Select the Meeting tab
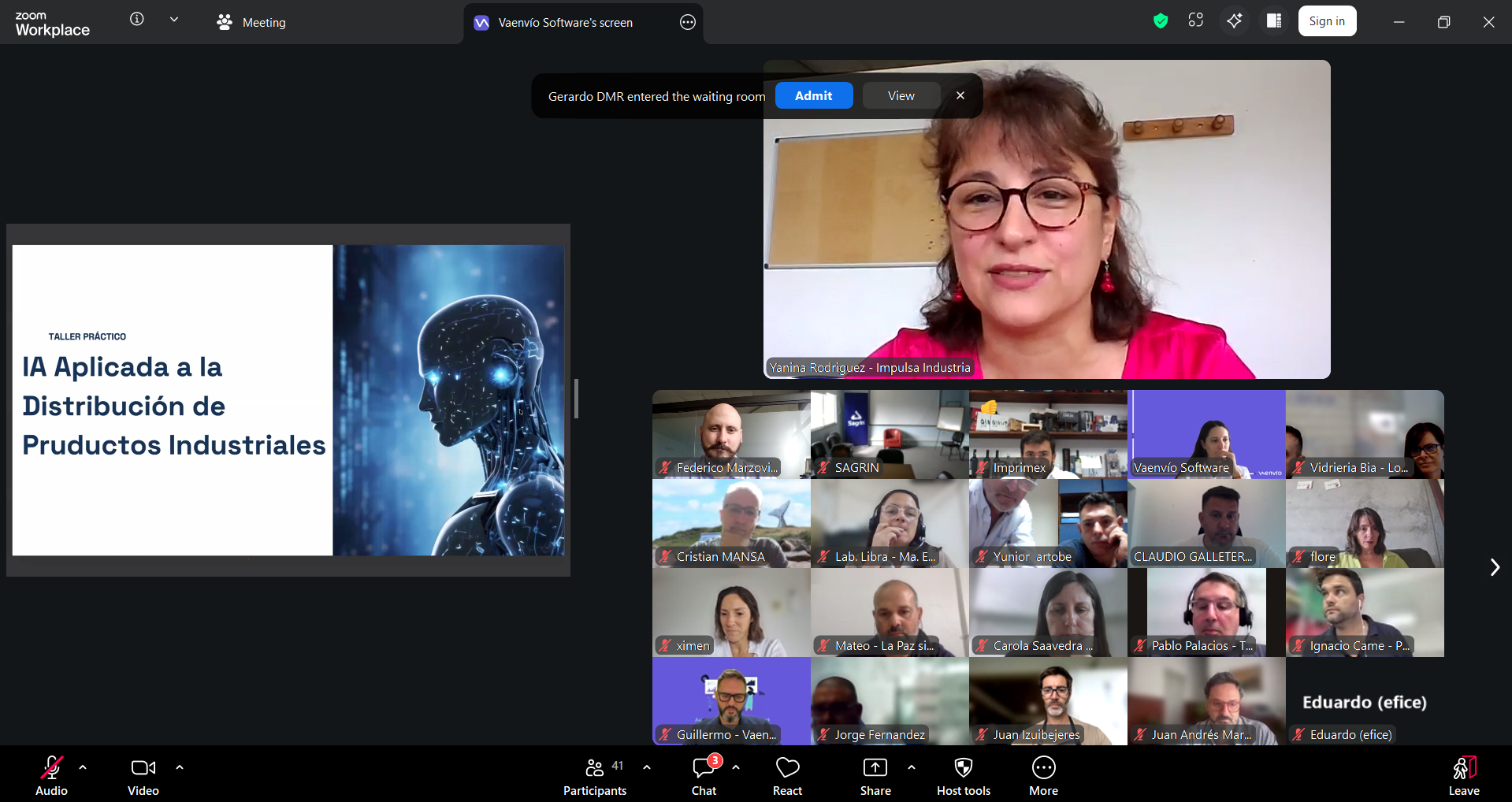1512x802 pixels. [x=252, y=23]
